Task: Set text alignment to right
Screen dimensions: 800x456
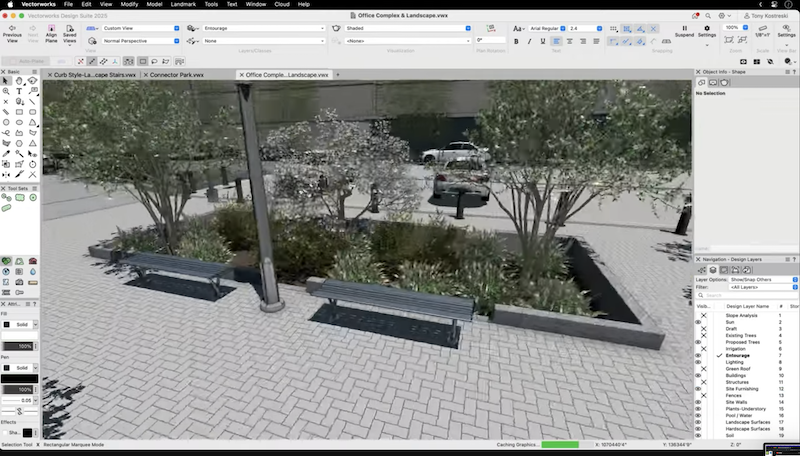Action: point(583,41)
